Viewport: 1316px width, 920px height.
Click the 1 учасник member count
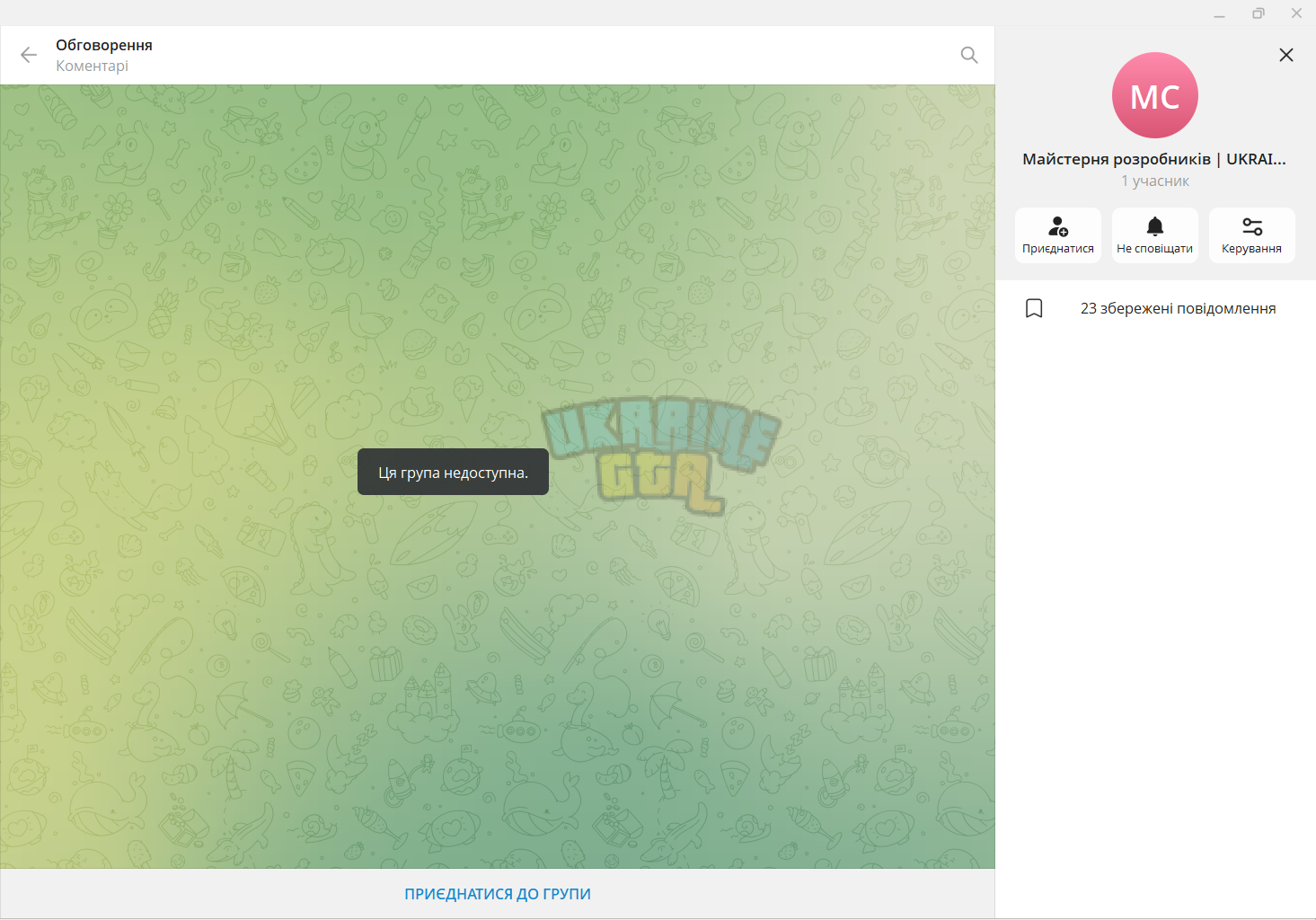point(1155,181)
